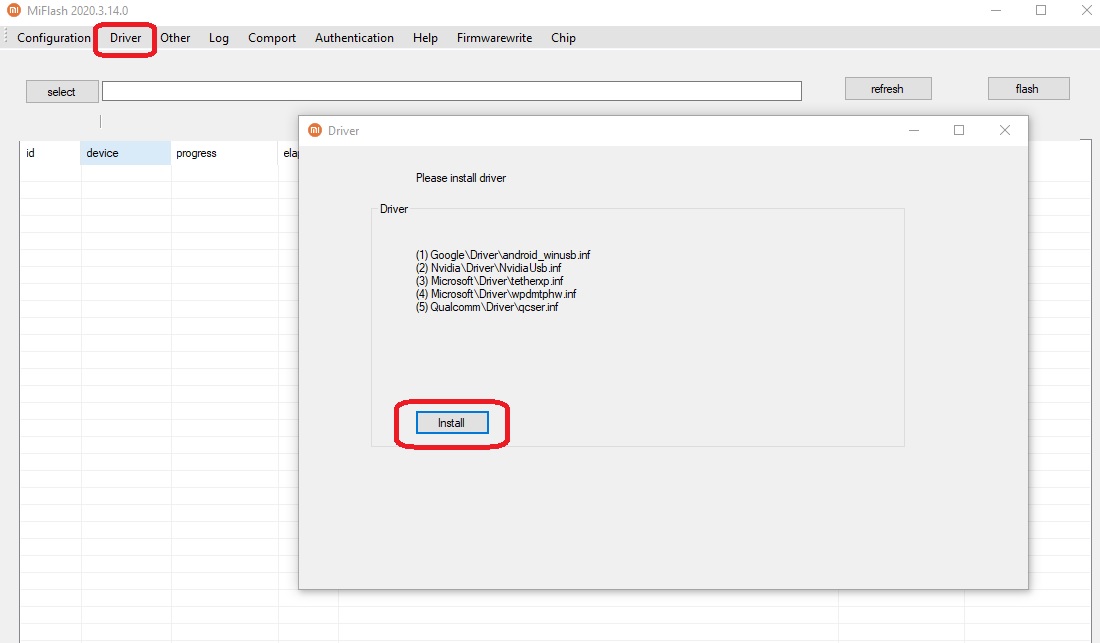Open the Log menu
This screenshot has height=643, width=1100.
219,38
